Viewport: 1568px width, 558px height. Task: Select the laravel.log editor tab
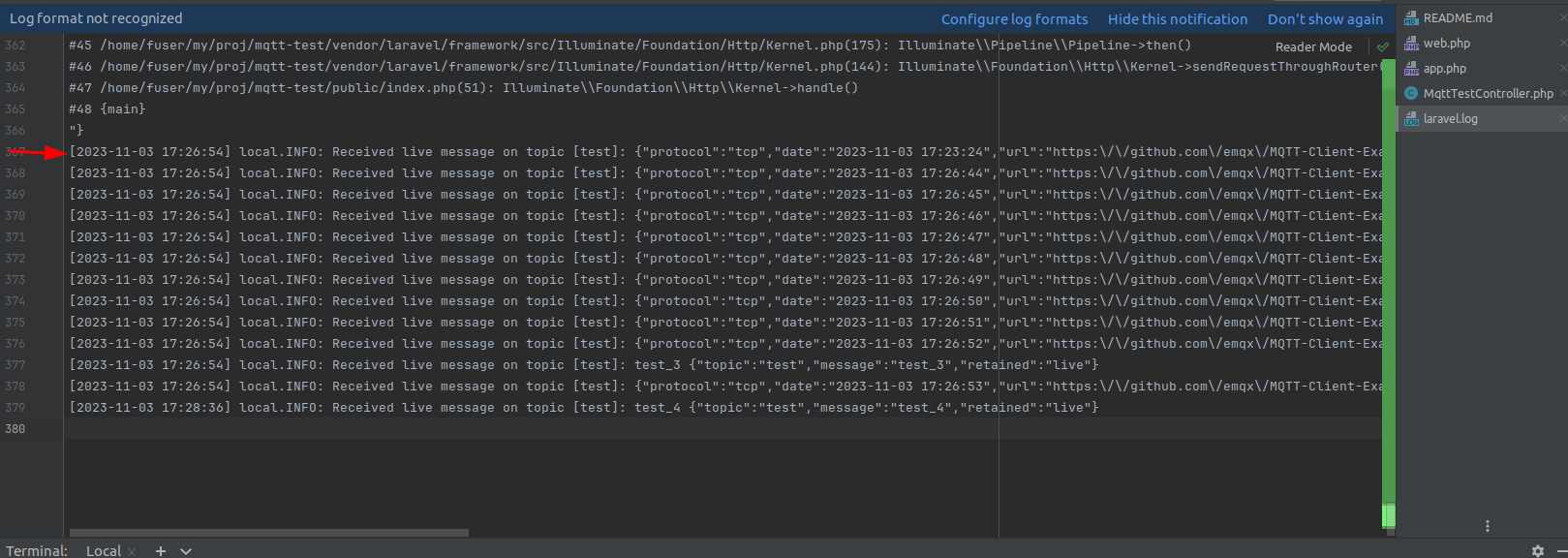click(1450, 119)
